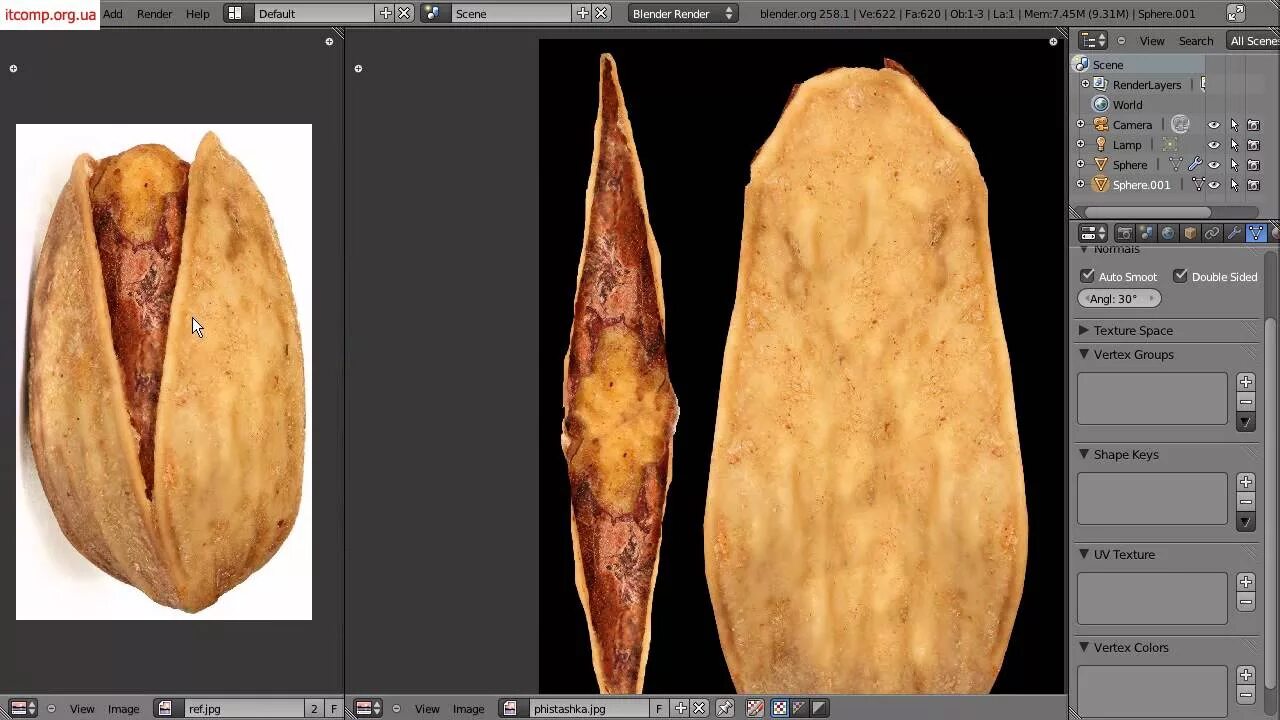Toggle fake user F for phistashka.jpg
The height and width of the screenshot is (720, 1280).
[x=659, y=708]
